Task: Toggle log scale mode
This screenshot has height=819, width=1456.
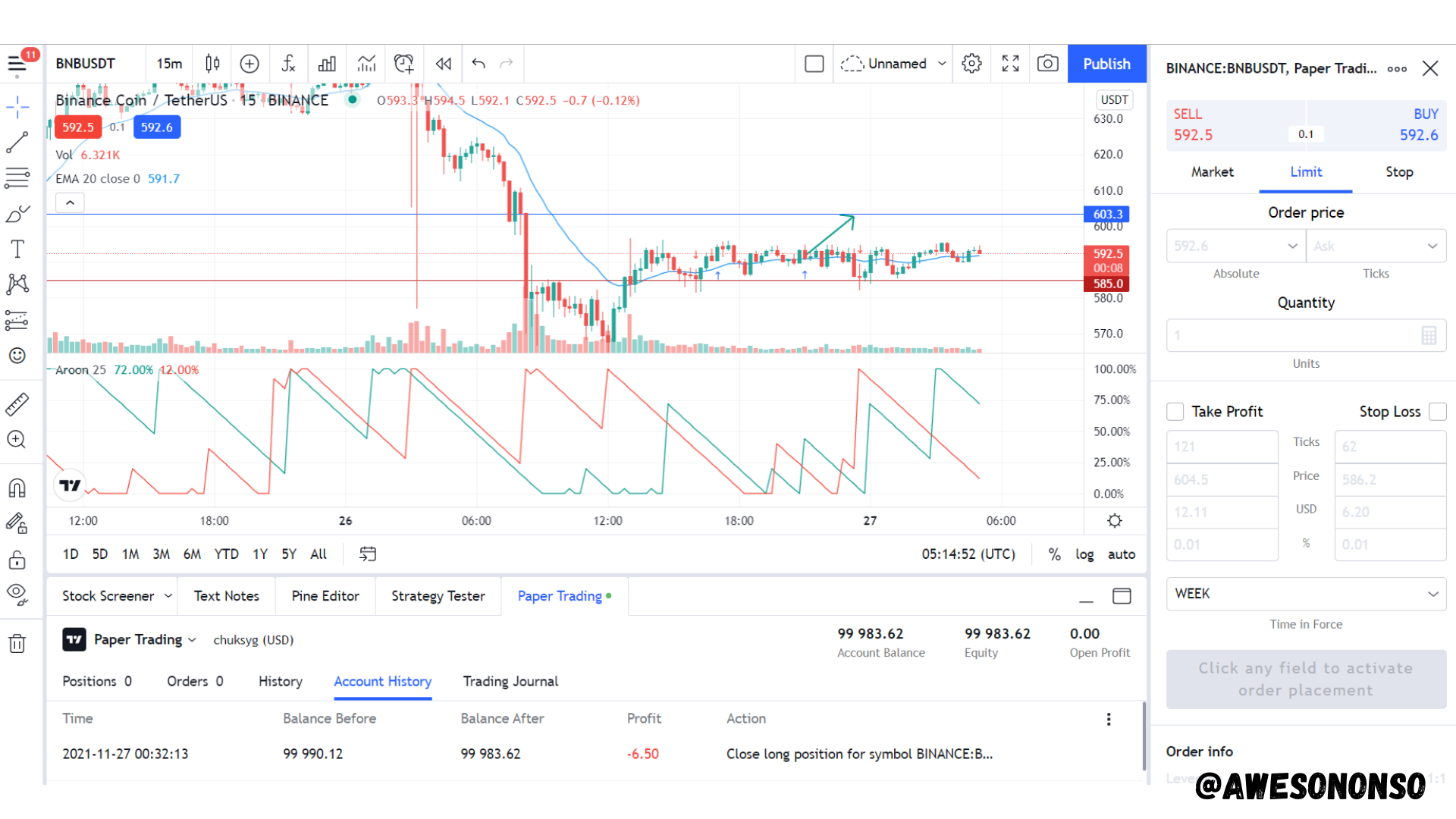Action: (x=1084, y=554)
